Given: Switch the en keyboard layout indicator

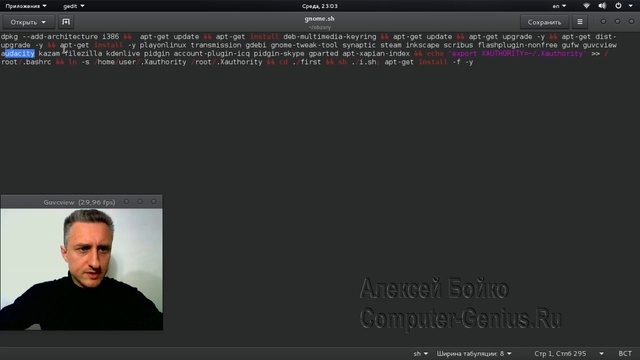Looking at the screenshot, I should coord(559,6).
